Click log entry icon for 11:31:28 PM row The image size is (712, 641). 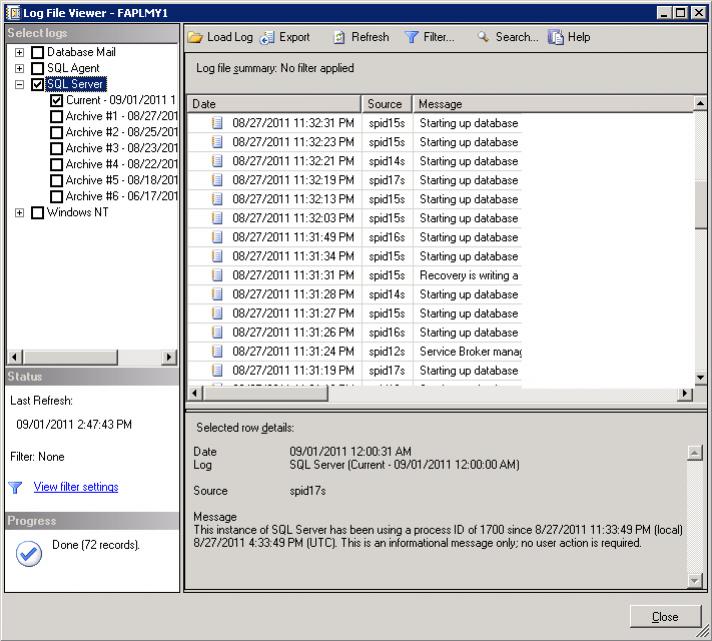[218, 294]
